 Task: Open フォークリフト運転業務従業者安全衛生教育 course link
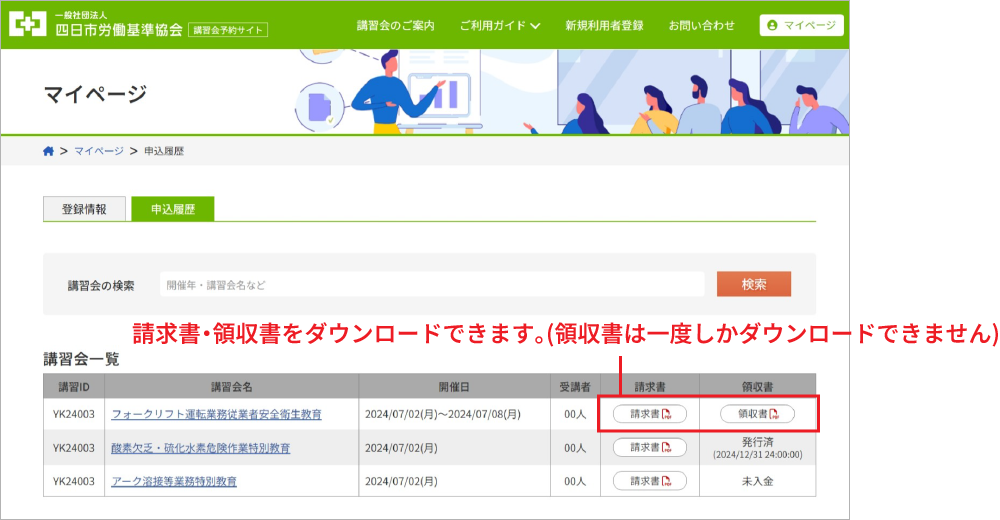point(216,414)
